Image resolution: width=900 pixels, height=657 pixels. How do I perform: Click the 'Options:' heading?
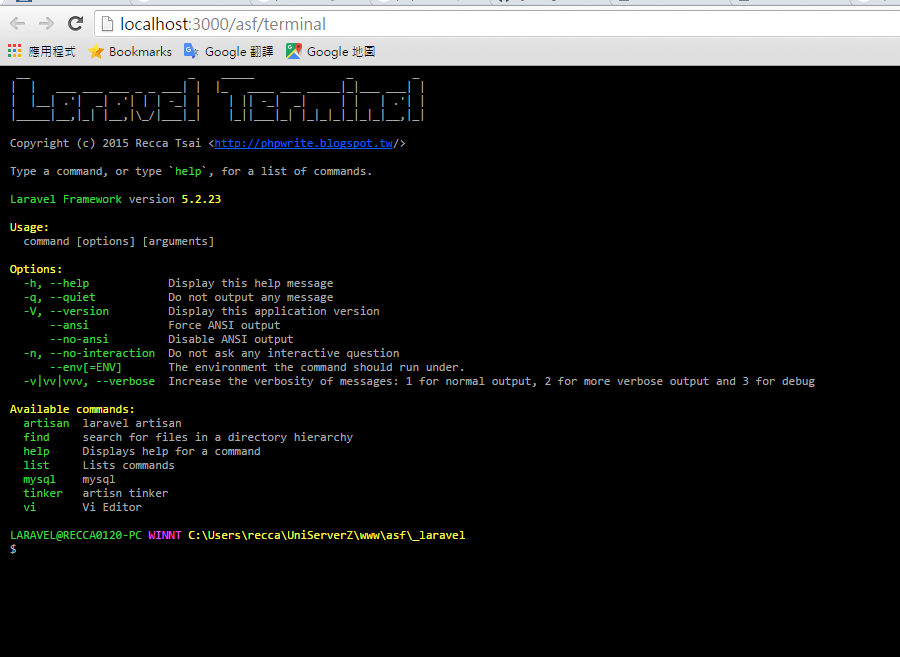pyautogui.click(x=36, y=269)
